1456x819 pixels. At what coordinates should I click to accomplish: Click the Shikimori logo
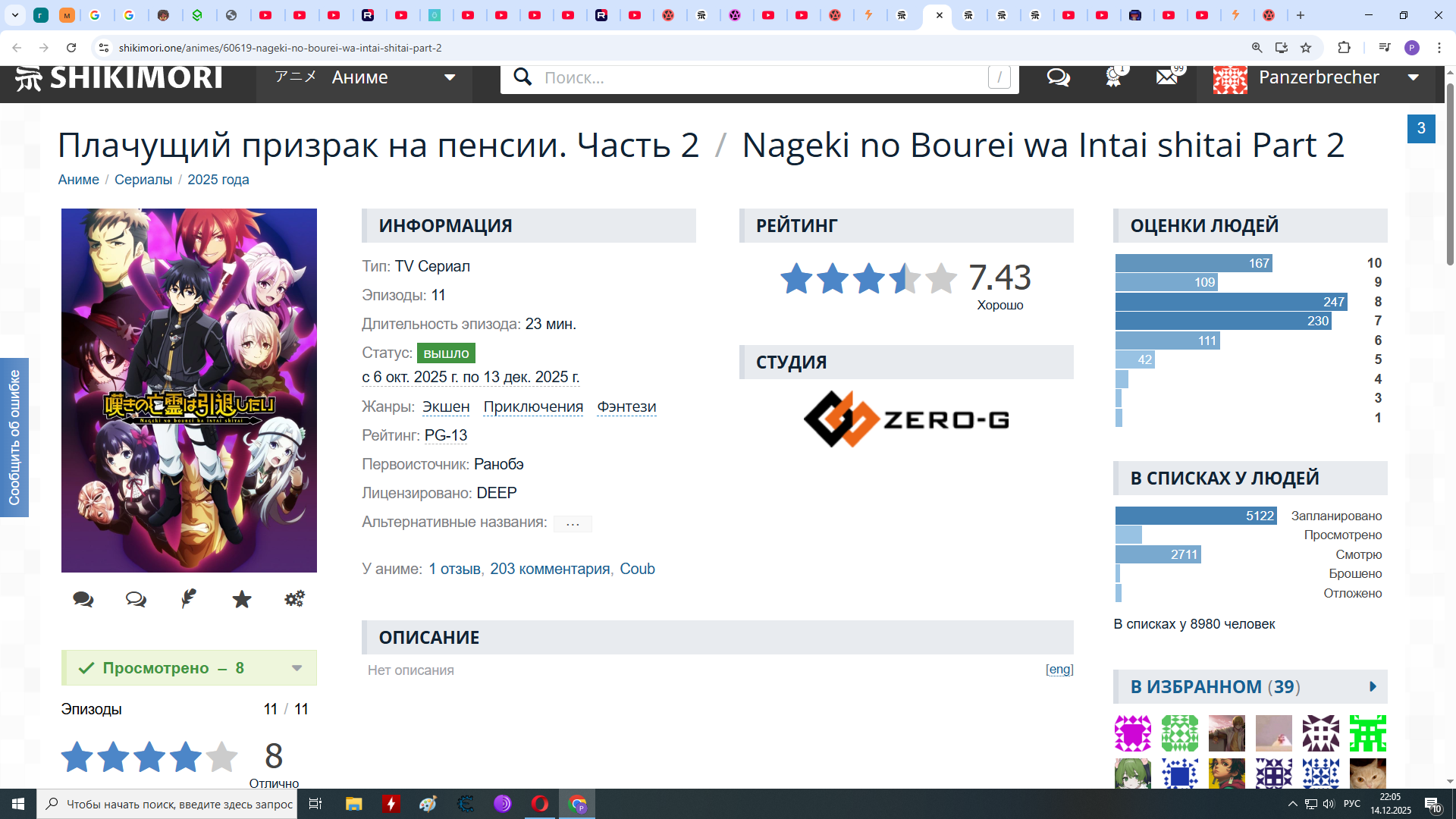(120, 77)
